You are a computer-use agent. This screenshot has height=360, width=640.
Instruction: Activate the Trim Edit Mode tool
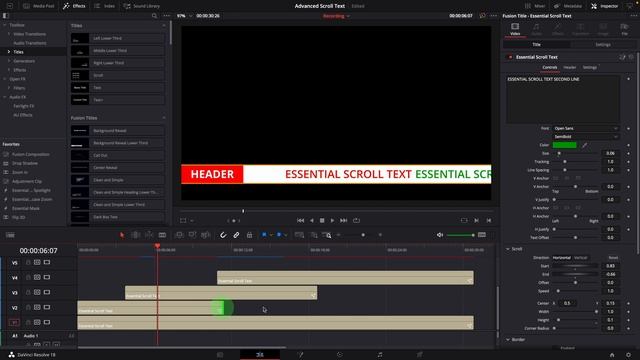point(136,235)
